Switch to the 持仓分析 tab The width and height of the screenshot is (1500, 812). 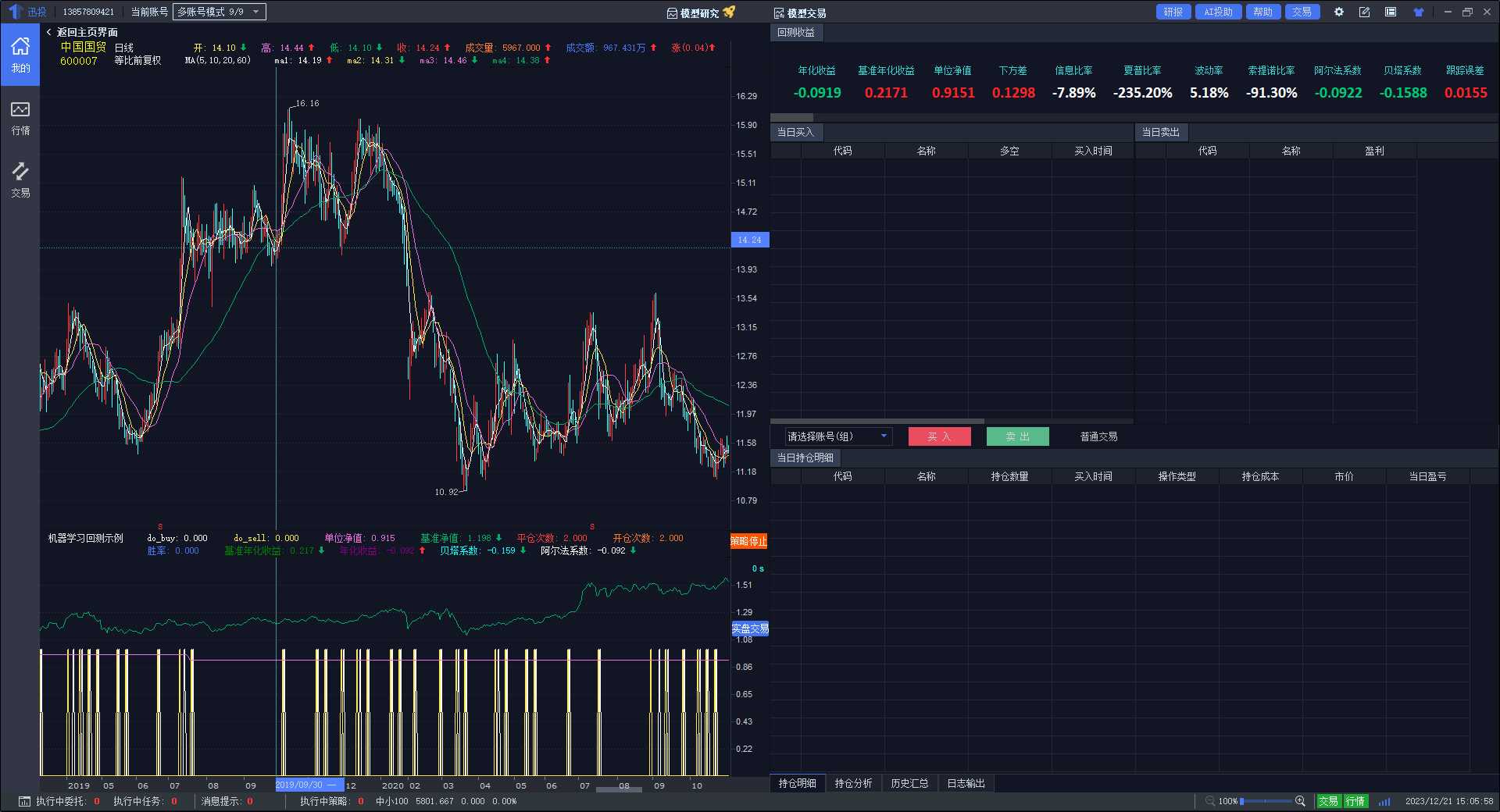point(853,783)
